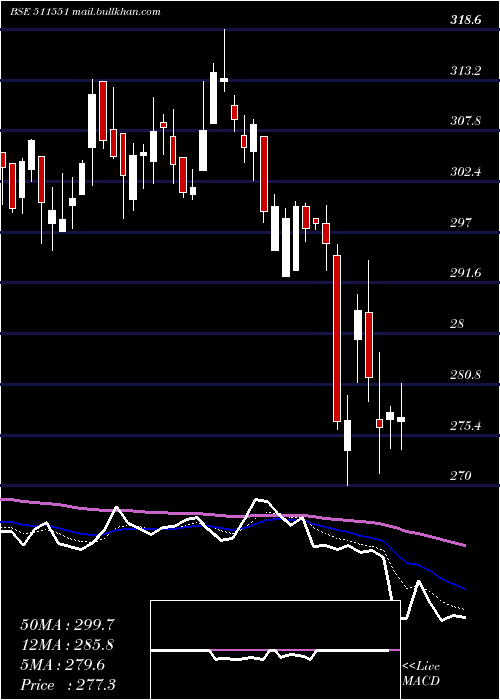This screenshot has width=500, height=700.
Task: Click the Live MACD label
Action: (421, 673)
